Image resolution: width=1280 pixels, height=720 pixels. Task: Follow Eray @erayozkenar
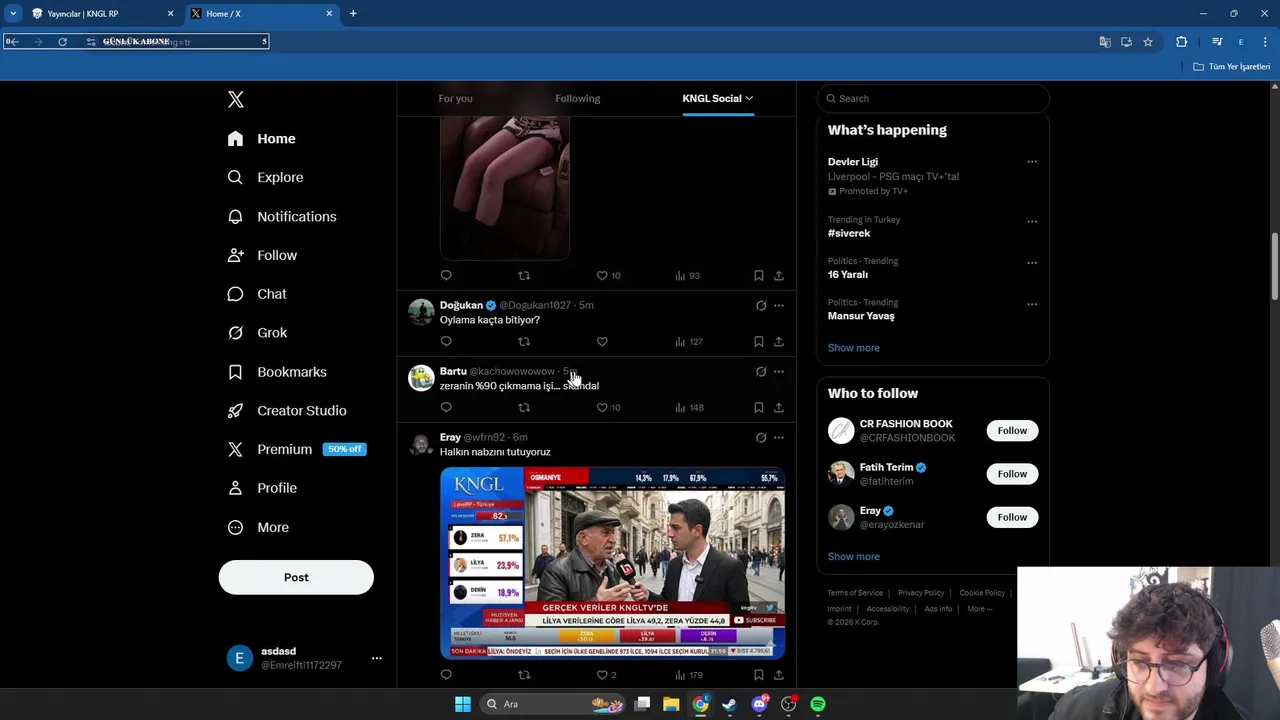coord(1012,517)
